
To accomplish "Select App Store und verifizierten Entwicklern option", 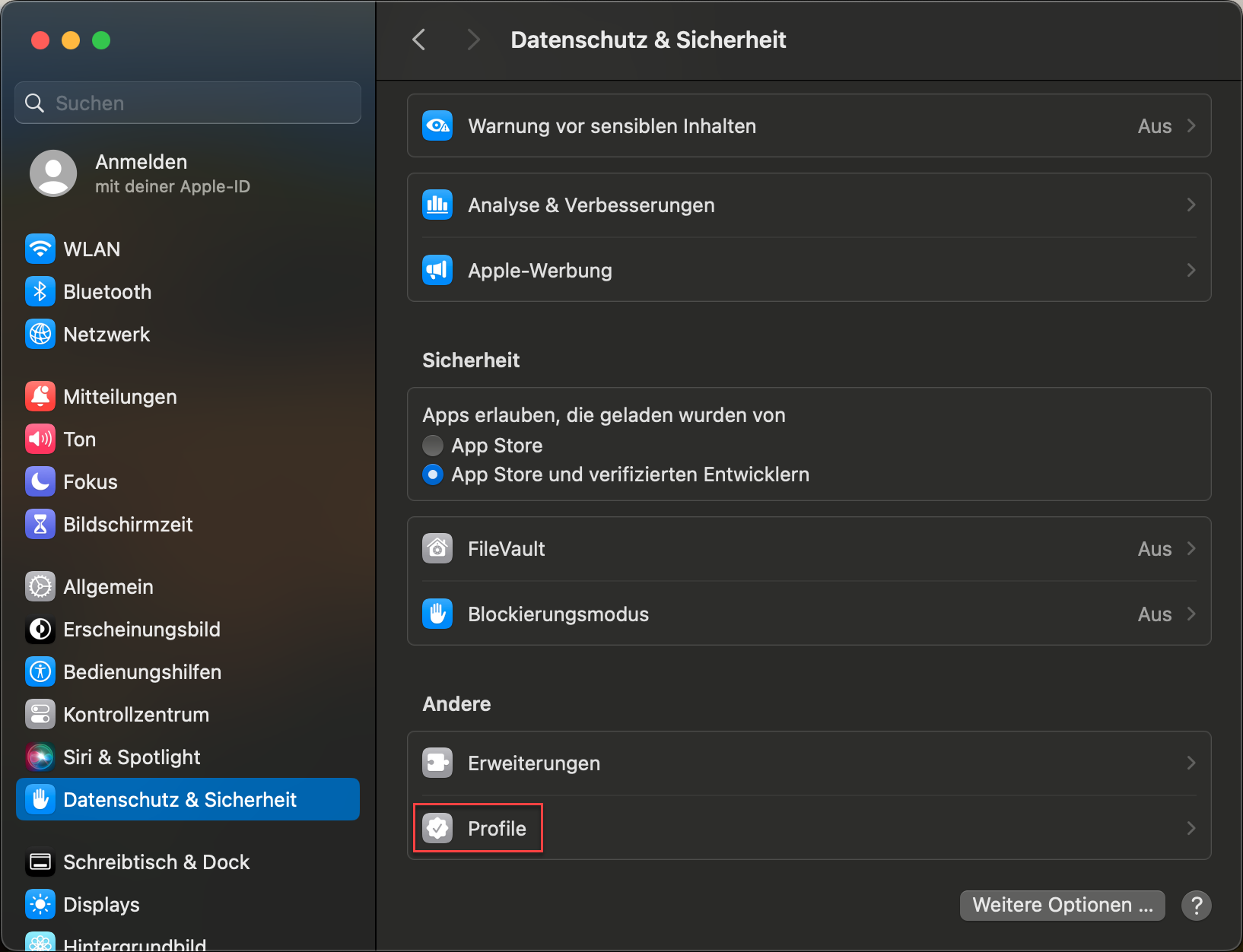I will [433, 474].
